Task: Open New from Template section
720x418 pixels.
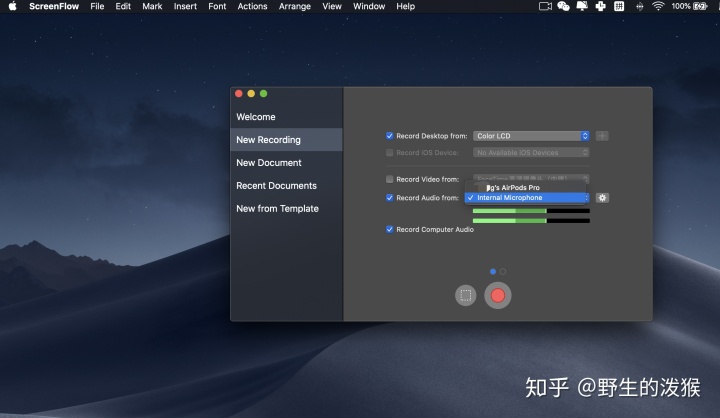Action: coord(287,209)
